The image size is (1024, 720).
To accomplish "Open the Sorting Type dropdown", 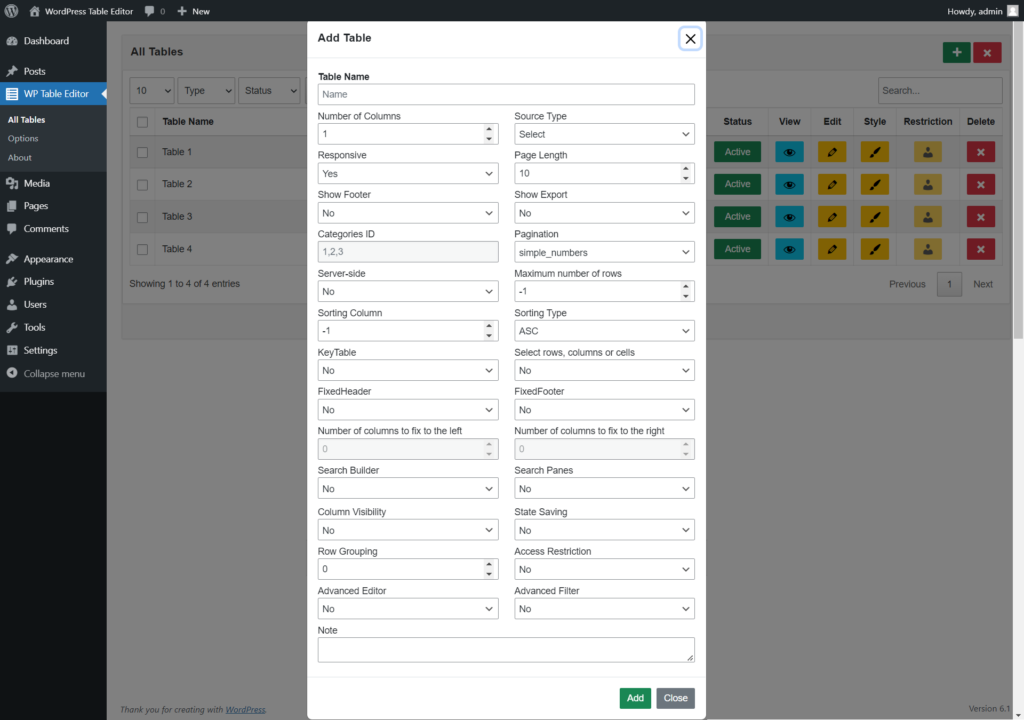I will 604,330.
